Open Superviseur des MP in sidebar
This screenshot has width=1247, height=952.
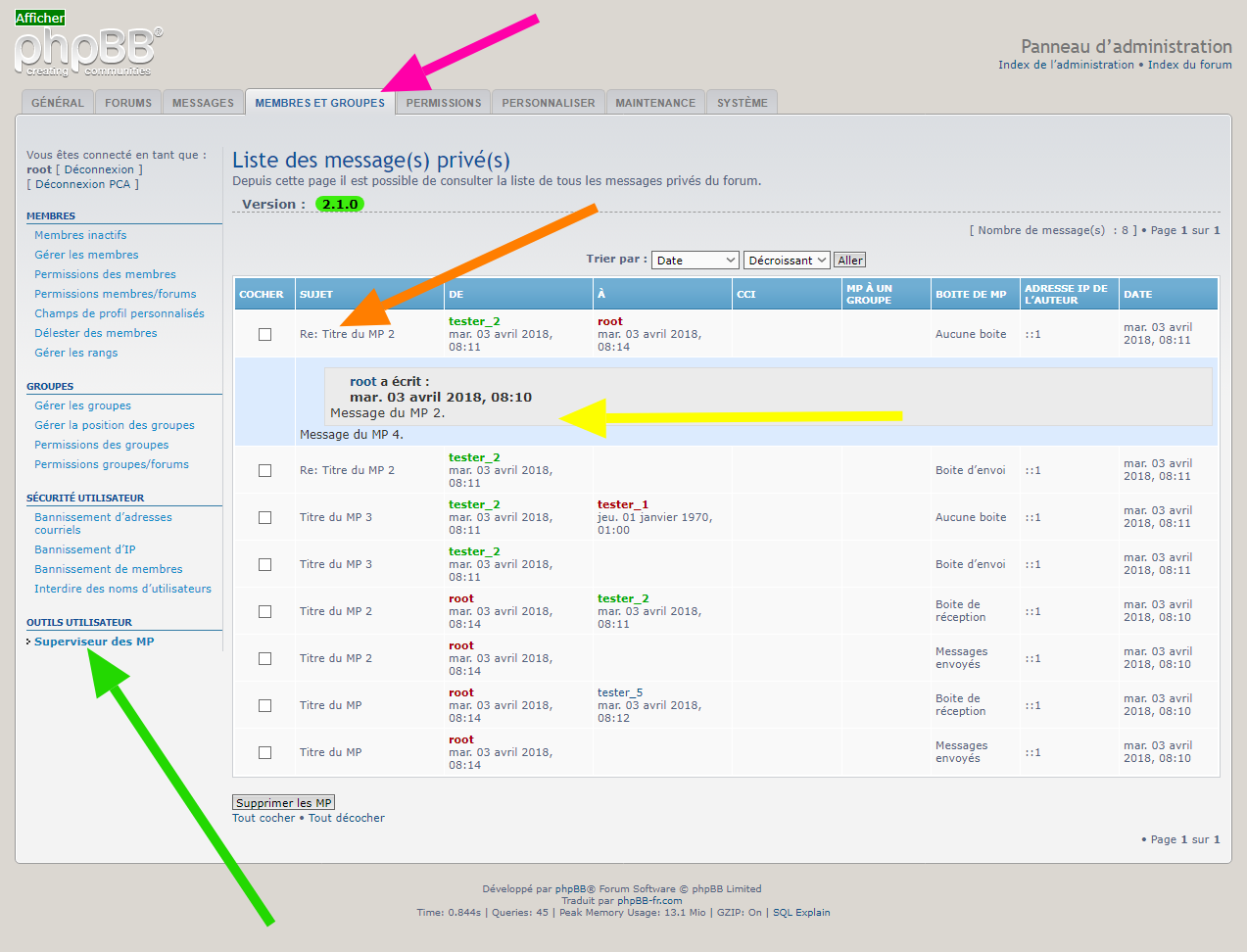coord(94,642)
